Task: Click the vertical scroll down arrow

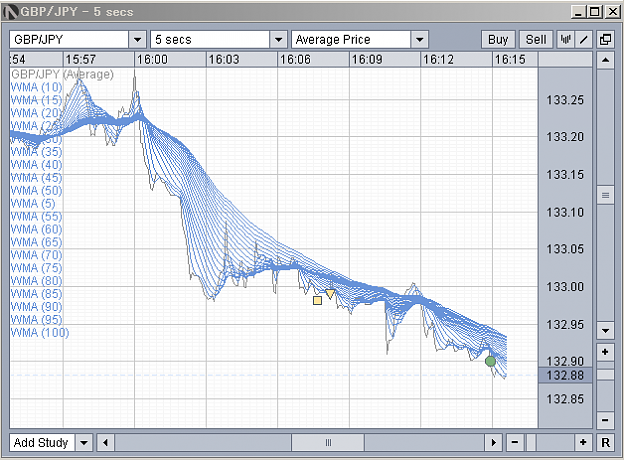Action: point(605,330)
